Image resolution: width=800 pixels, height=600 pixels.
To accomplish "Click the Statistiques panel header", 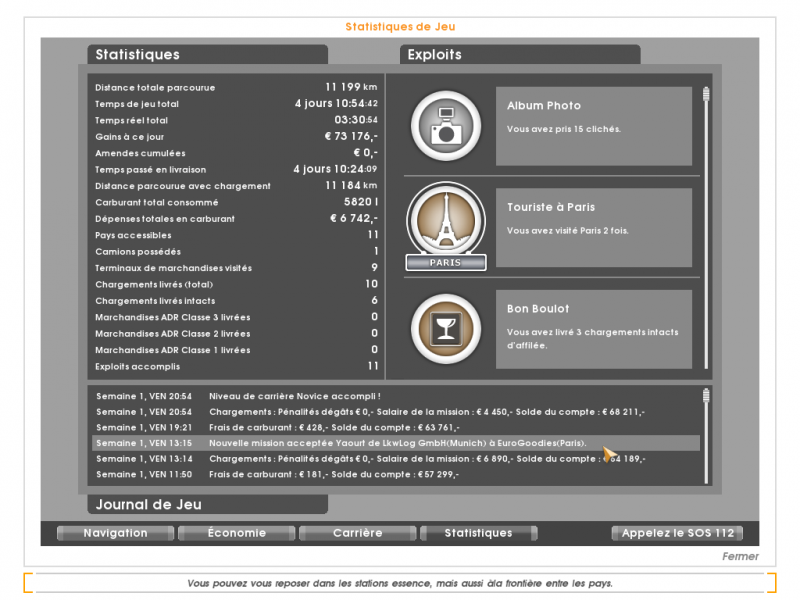I will click(x=208, y=55).
